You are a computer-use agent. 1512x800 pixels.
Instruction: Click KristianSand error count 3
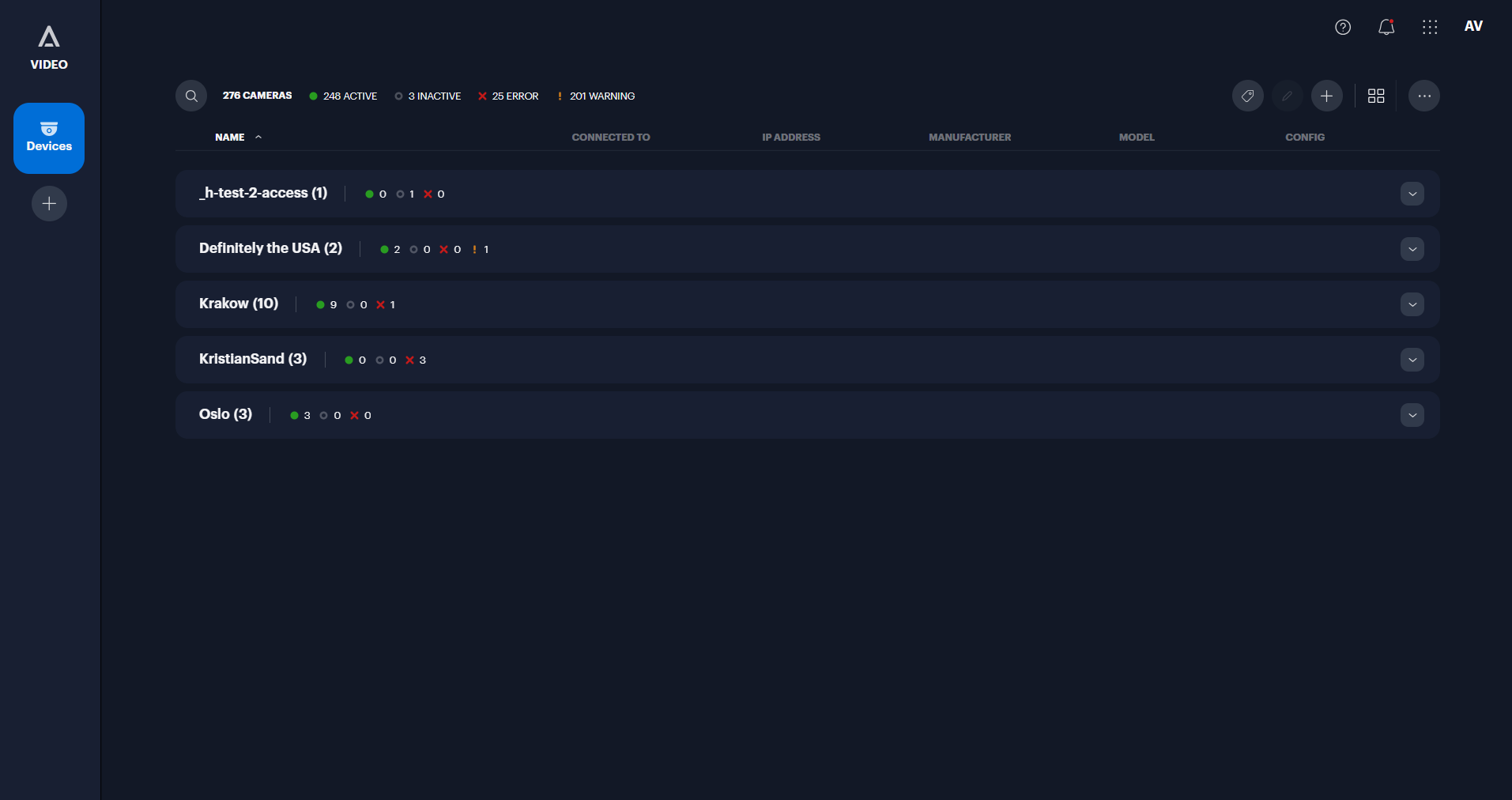pos(416,360)
